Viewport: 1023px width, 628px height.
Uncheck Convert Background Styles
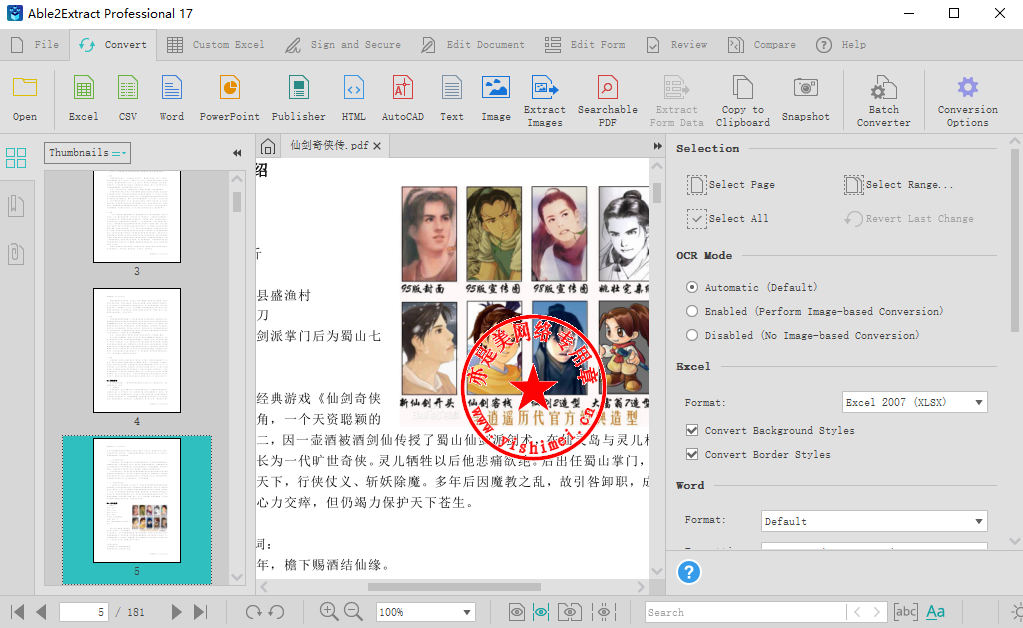click(x=692, y=430)
